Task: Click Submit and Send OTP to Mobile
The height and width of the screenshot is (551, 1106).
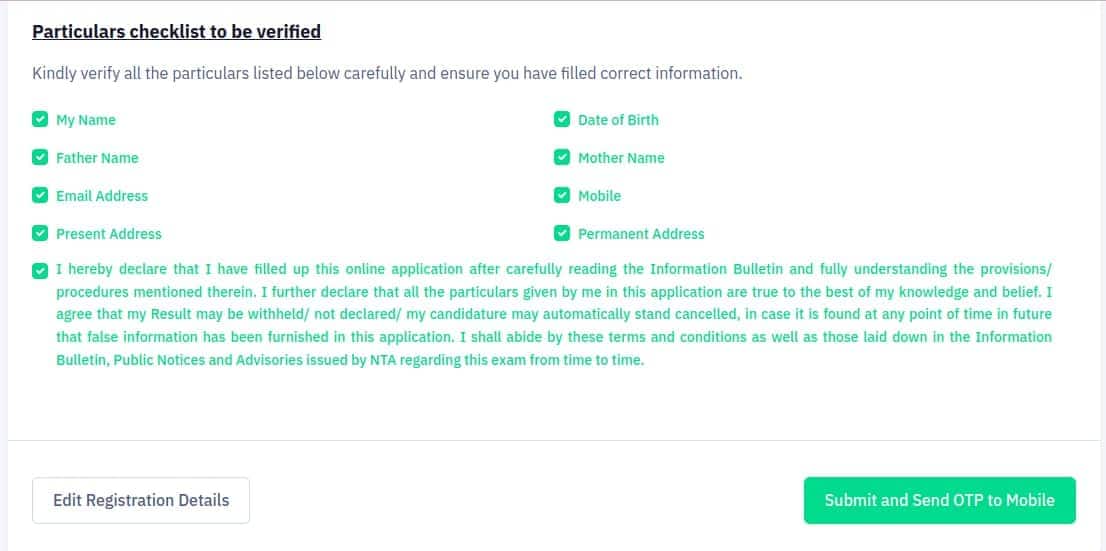Action: (940, 500)
